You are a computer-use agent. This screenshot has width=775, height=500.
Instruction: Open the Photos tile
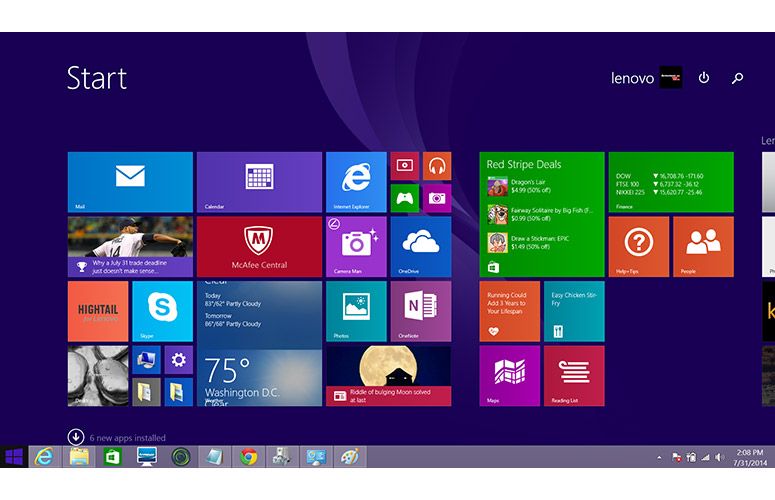pyautogui.click(x=356, y=311)
